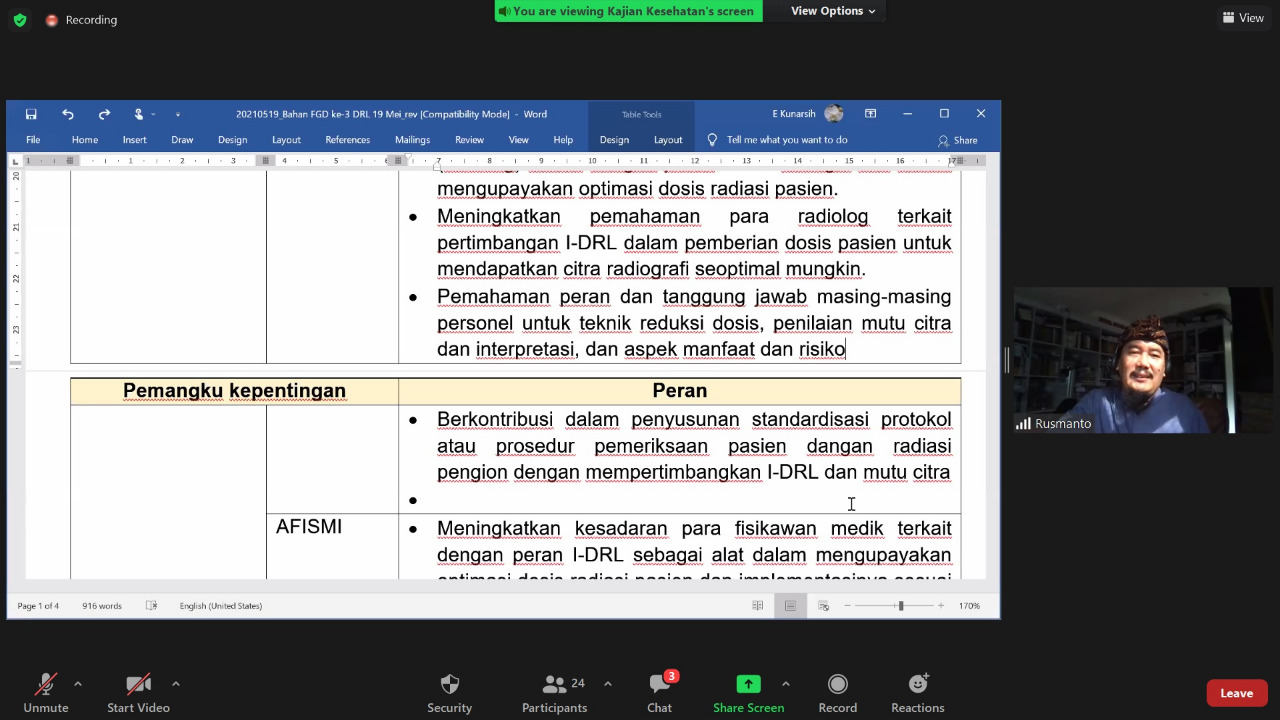Screen dimensions: 1280x720
Task: Switch to the Home ribbon tab
Action: [85, 140]
